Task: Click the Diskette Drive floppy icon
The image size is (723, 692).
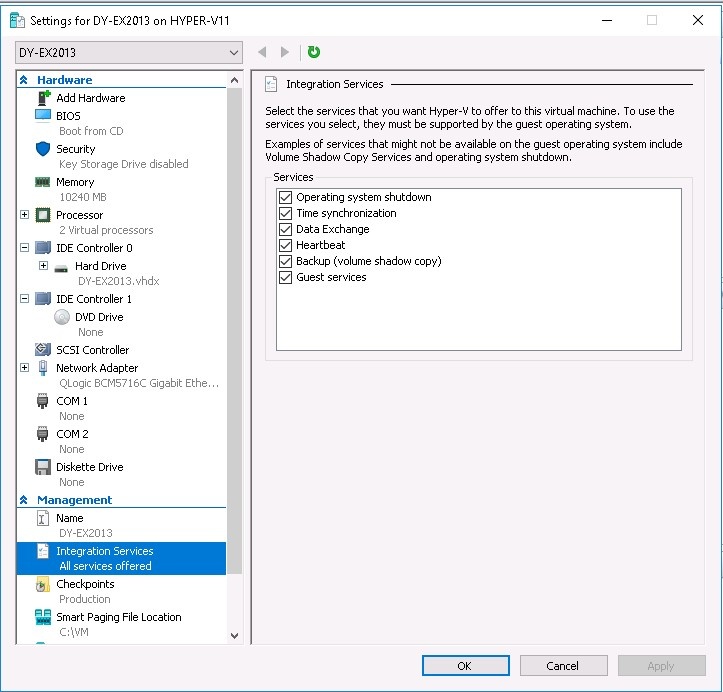Action: point(43,467)
